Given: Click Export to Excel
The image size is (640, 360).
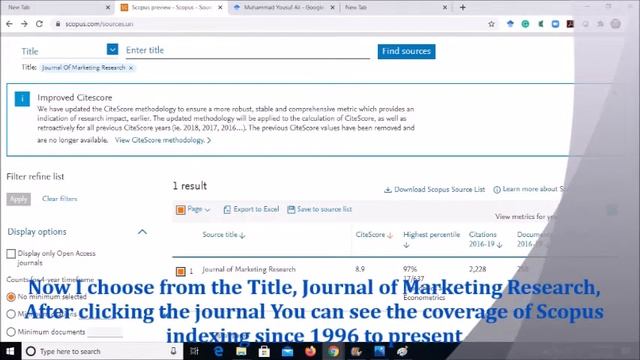Looking at the screenshot, I should (x=251, y=209).
